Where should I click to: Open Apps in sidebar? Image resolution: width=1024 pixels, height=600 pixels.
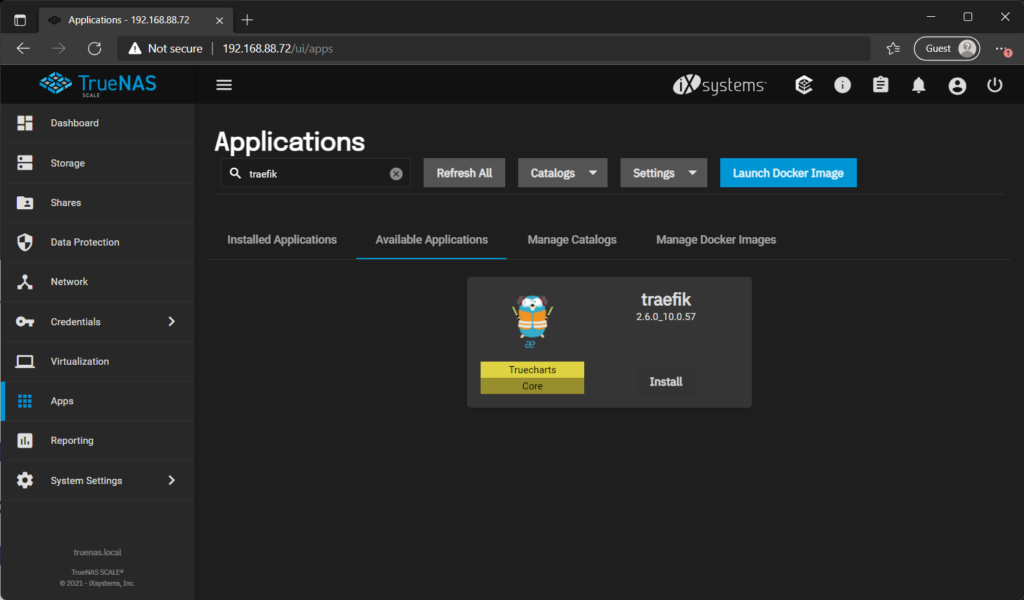[x=98, y=401]
